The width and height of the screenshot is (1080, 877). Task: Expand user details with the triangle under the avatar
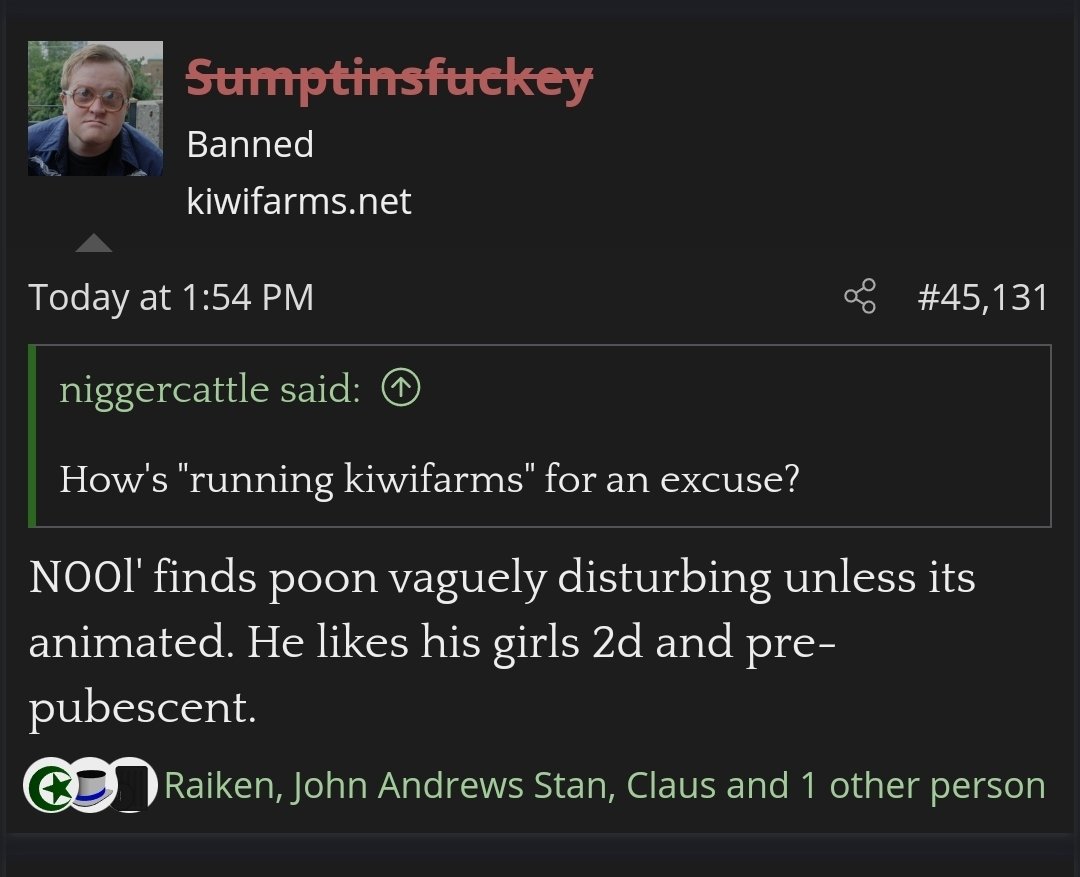(94, 243)
